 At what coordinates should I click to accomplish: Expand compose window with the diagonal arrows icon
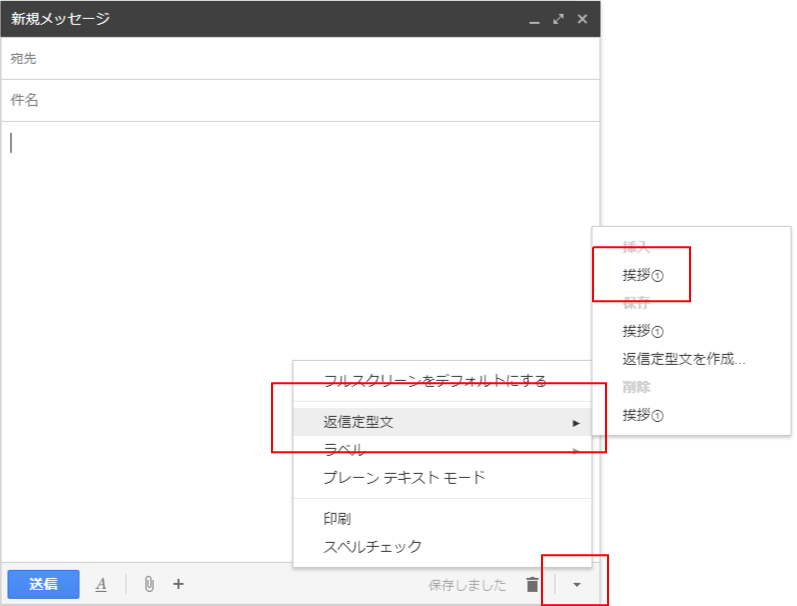tap(558, 19)
